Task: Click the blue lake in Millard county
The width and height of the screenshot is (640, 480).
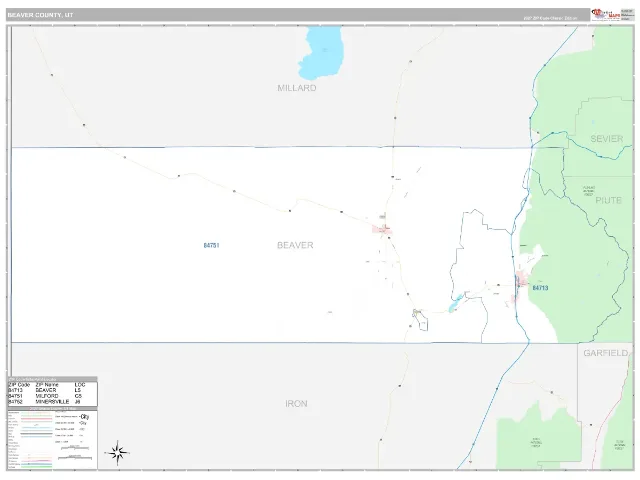Action: pos(321,52)
